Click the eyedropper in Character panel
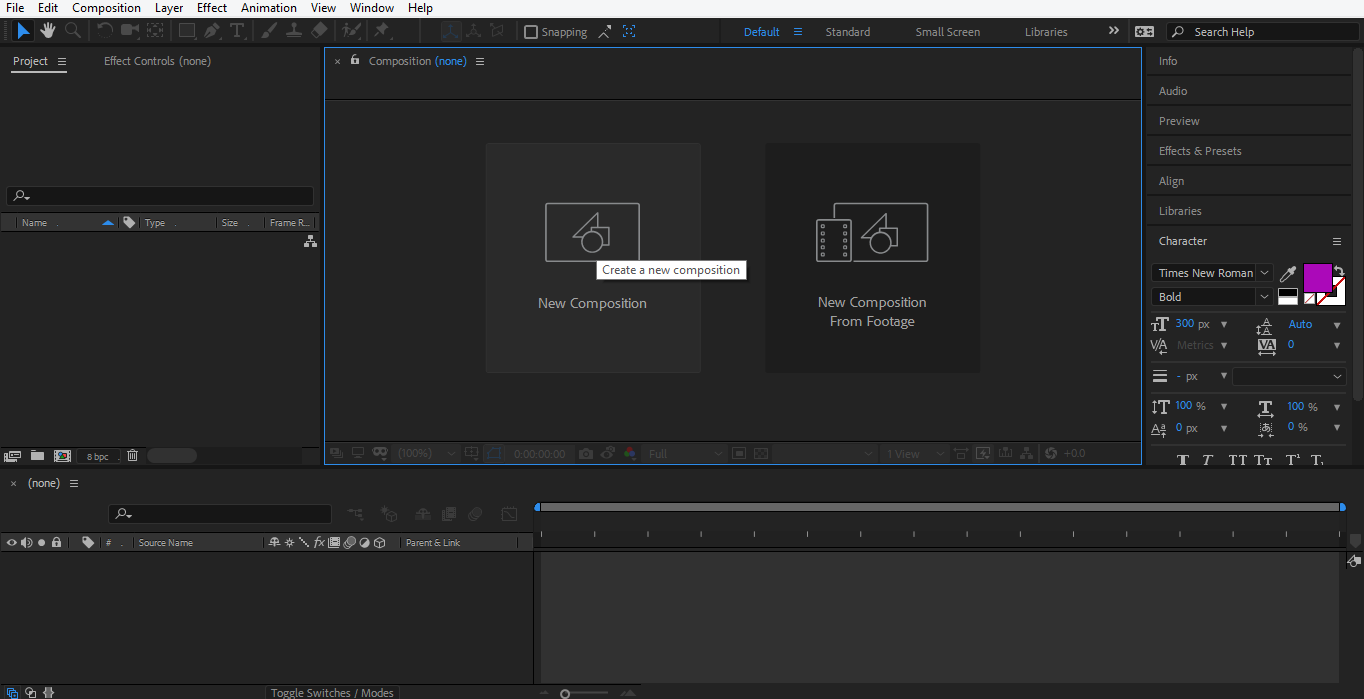Screen dimensions: 1364x699 click(x=1288, y=274)
